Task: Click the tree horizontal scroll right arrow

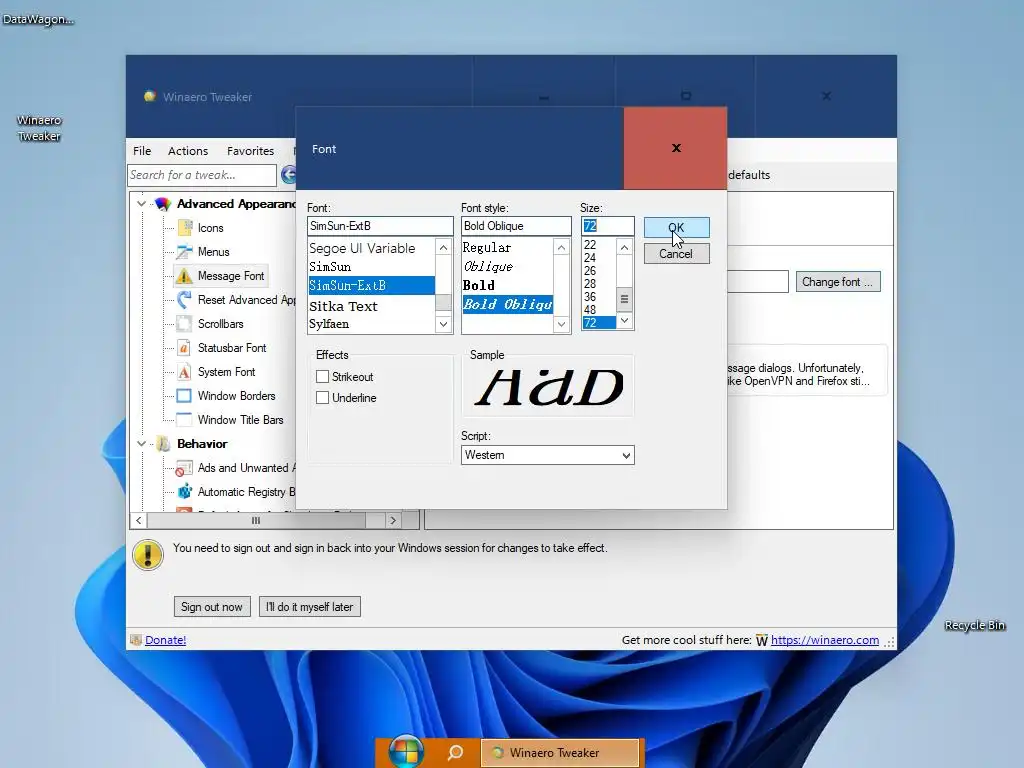Action: [392, 520]
